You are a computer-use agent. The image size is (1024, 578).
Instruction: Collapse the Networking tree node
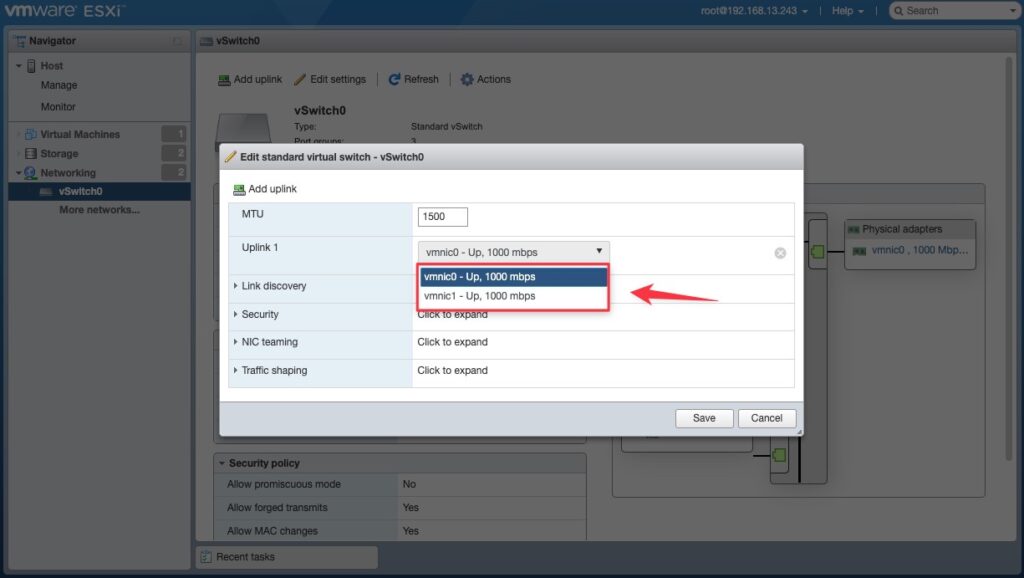pos(19,173)
